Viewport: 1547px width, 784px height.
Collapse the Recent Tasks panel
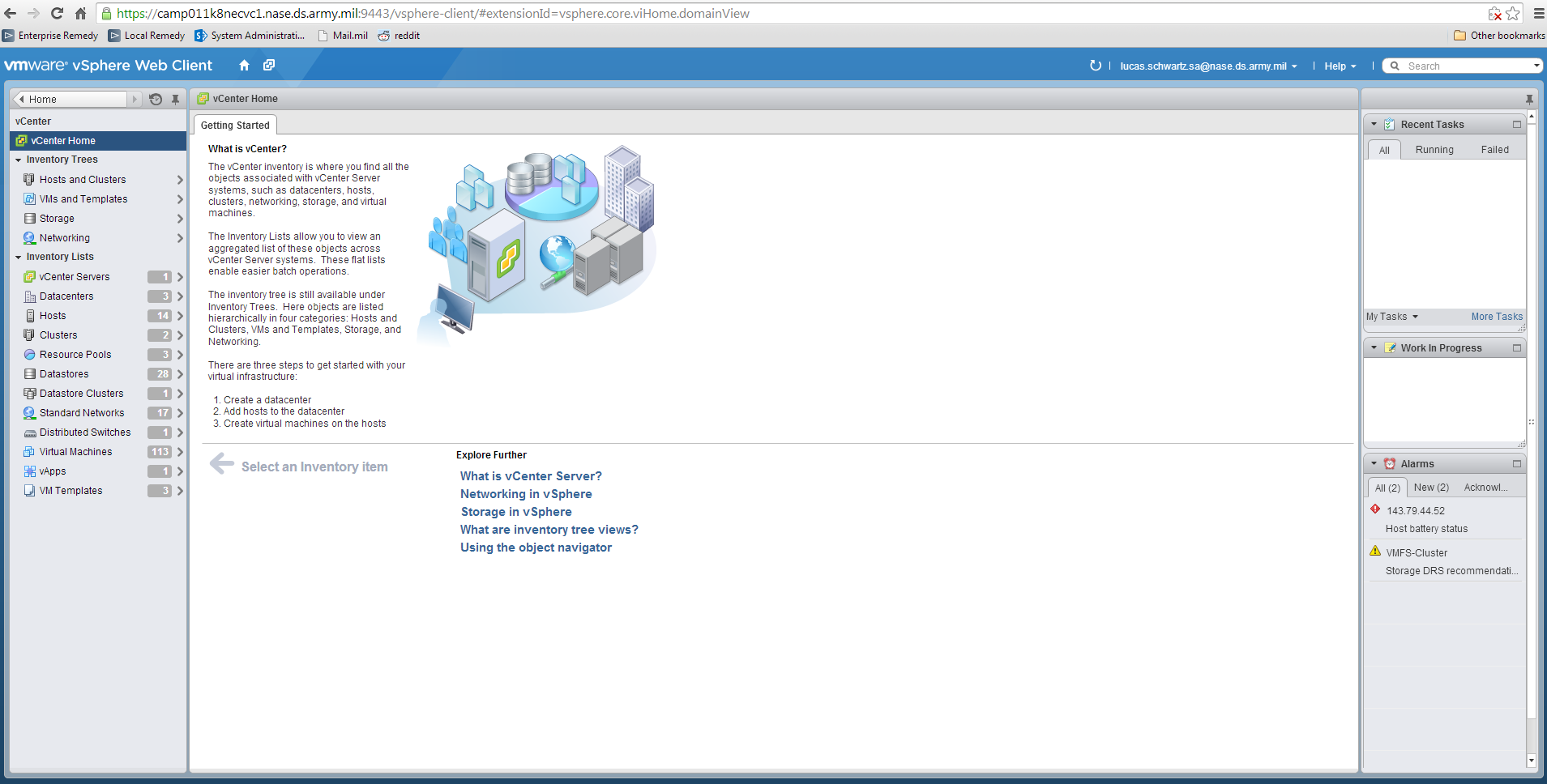[1374, 125]
